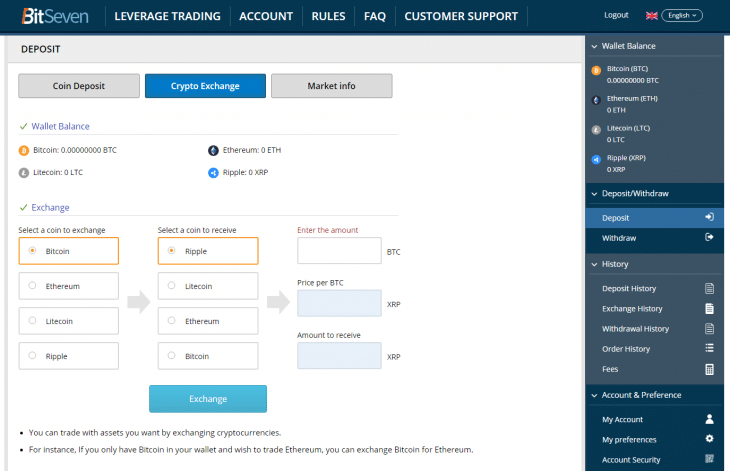Select Litecoin as coin to exchange
This screenshot has width=730, height=471.
(69, 321)
